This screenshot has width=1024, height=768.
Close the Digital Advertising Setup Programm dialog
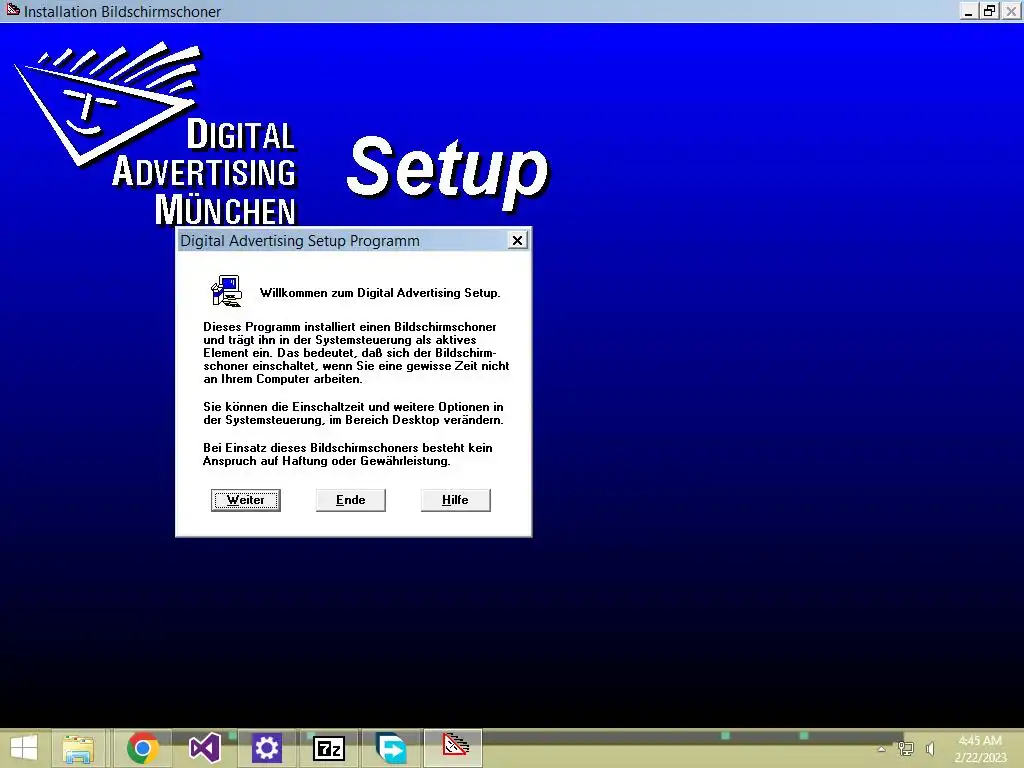[x=517, y=240]
